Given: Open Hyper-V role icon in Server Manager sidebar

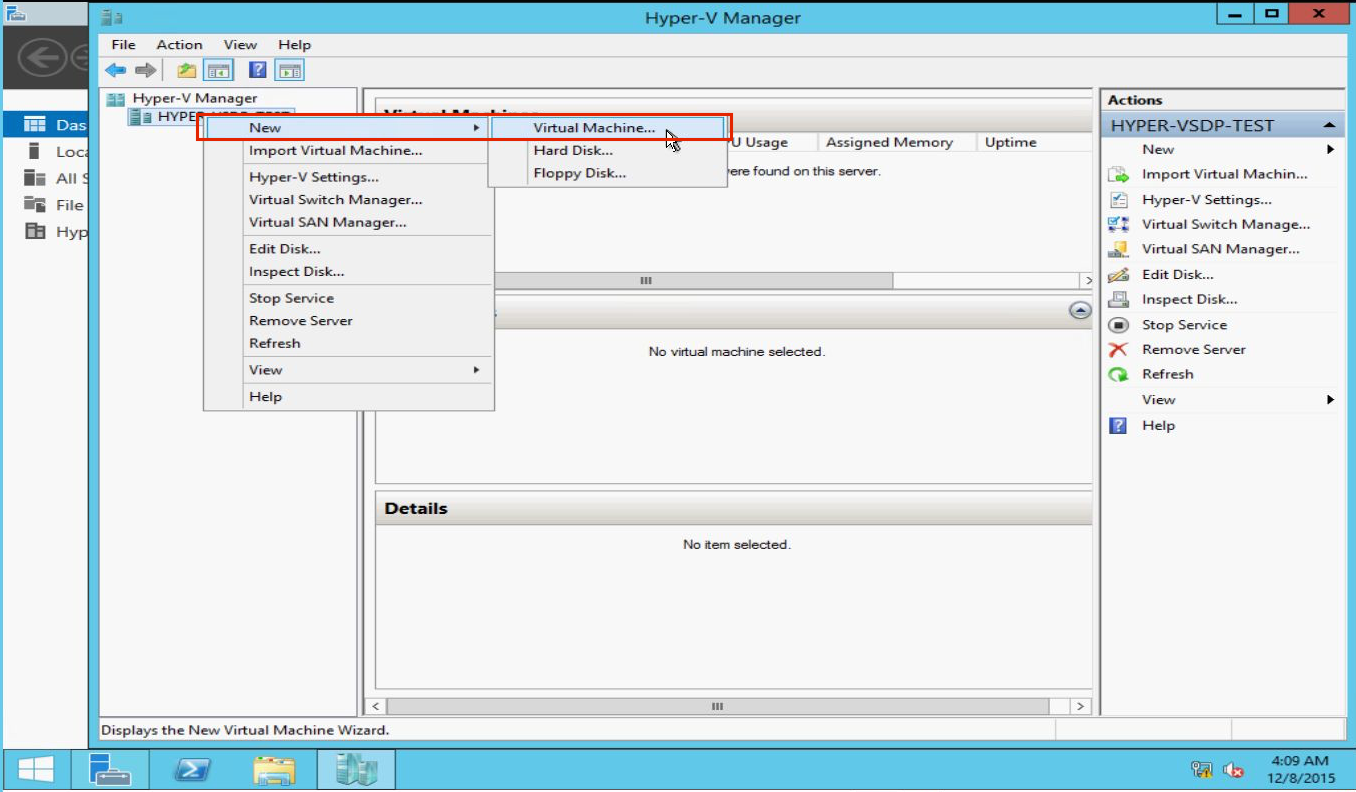Looking at the screenshot, I should pos(35,231).
